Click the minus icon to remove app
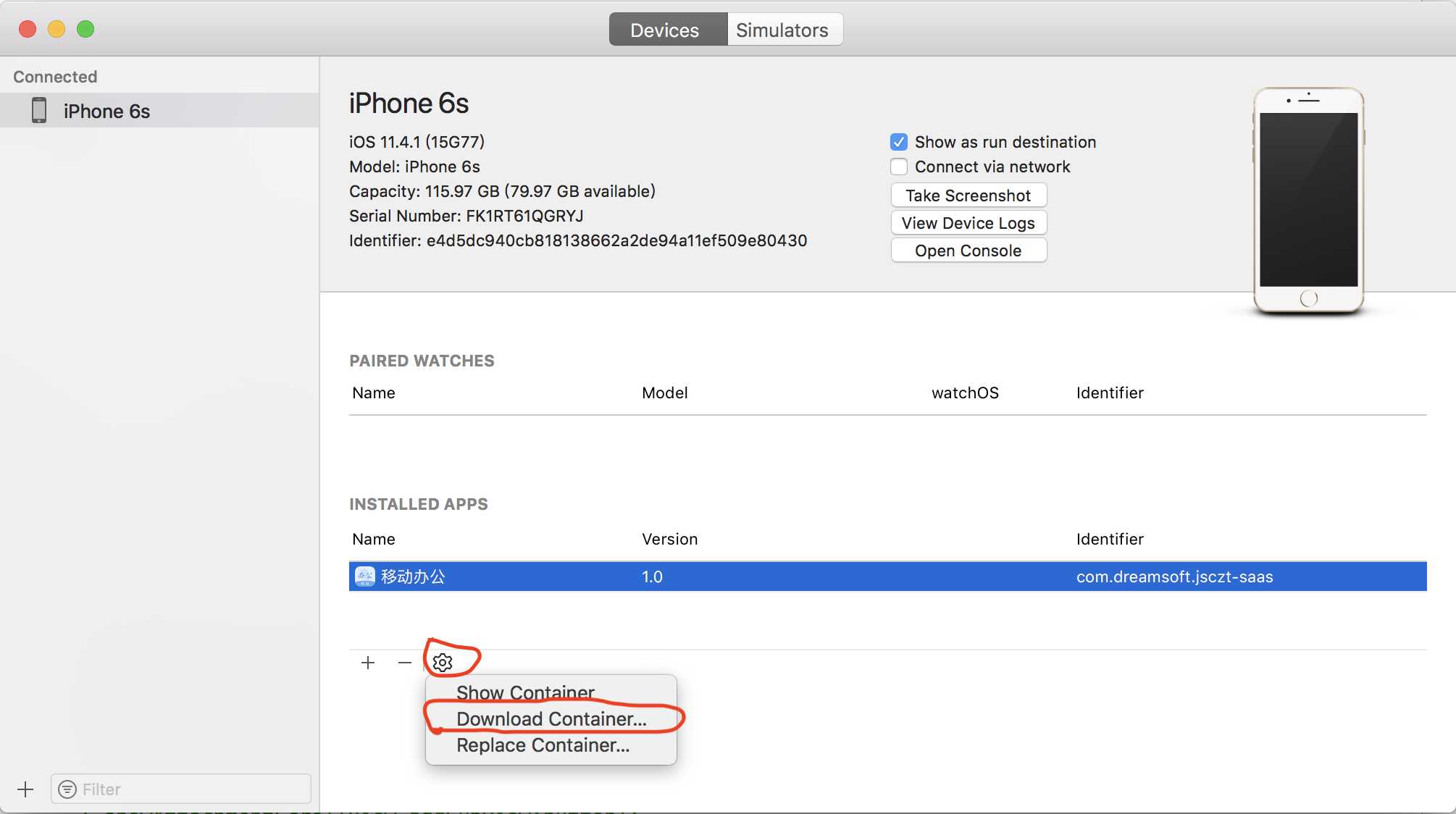The height and width of the screenshot is (814, 1456). [x=404, y=663]
